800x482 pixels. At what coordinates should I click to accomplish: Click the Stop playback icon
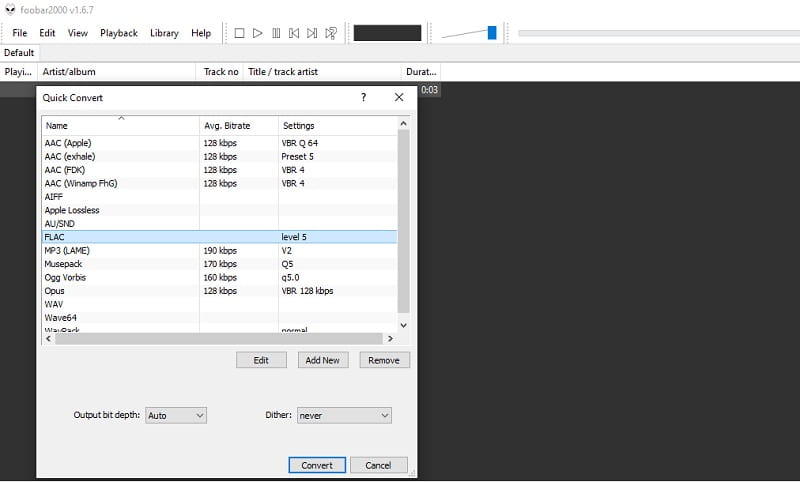tap(239, 33)
